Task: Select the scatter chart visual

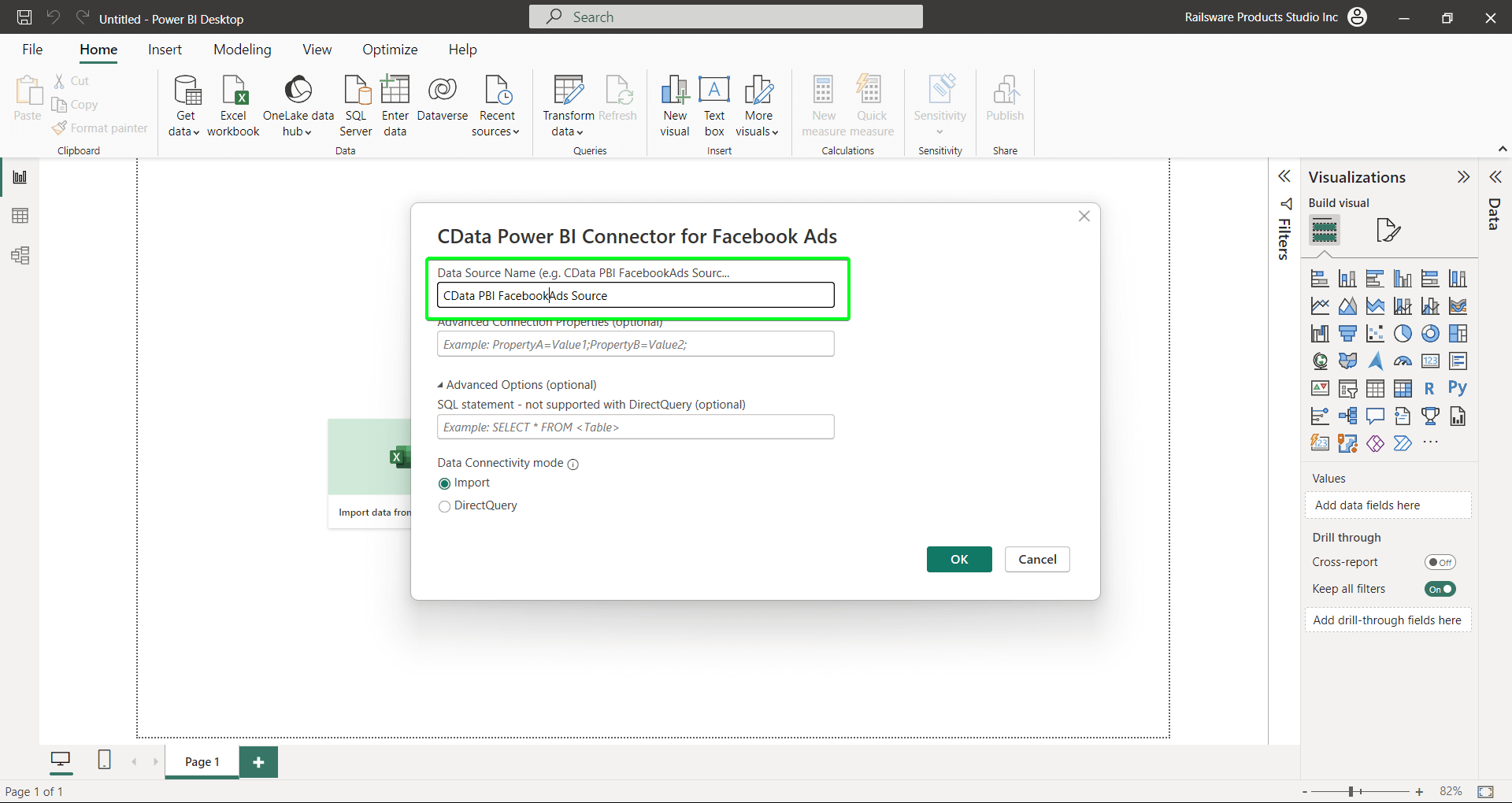Action: click(x=1375, y=334)
